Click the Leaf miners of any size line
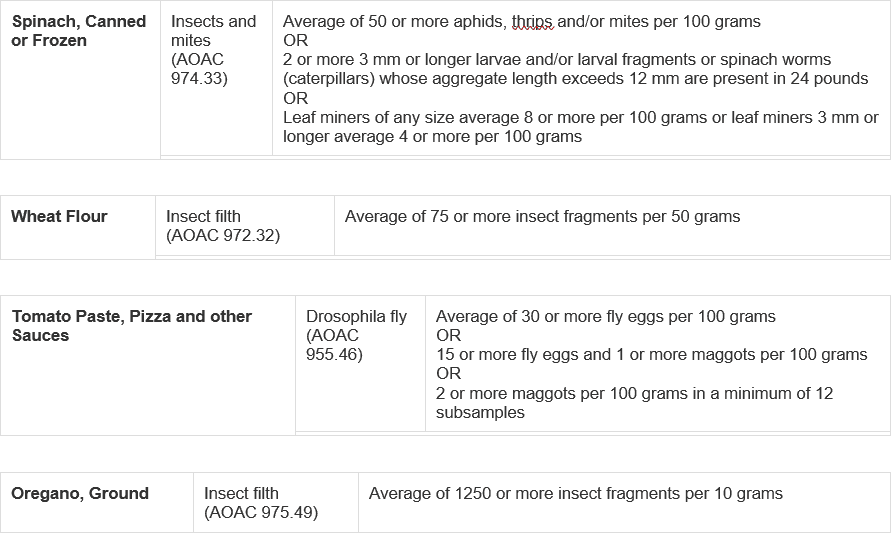Image resolution: width=891 pixels, height=534 pixels. click(x=581, y=118)
